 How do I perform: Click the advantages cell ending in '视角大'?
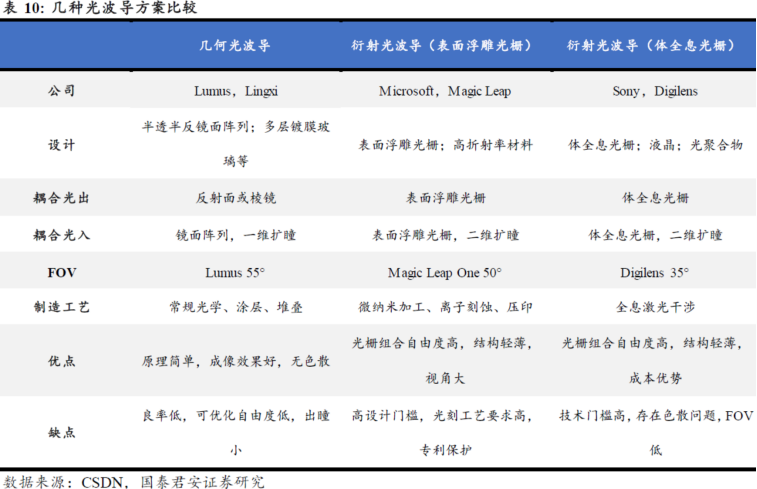(442, 361)
